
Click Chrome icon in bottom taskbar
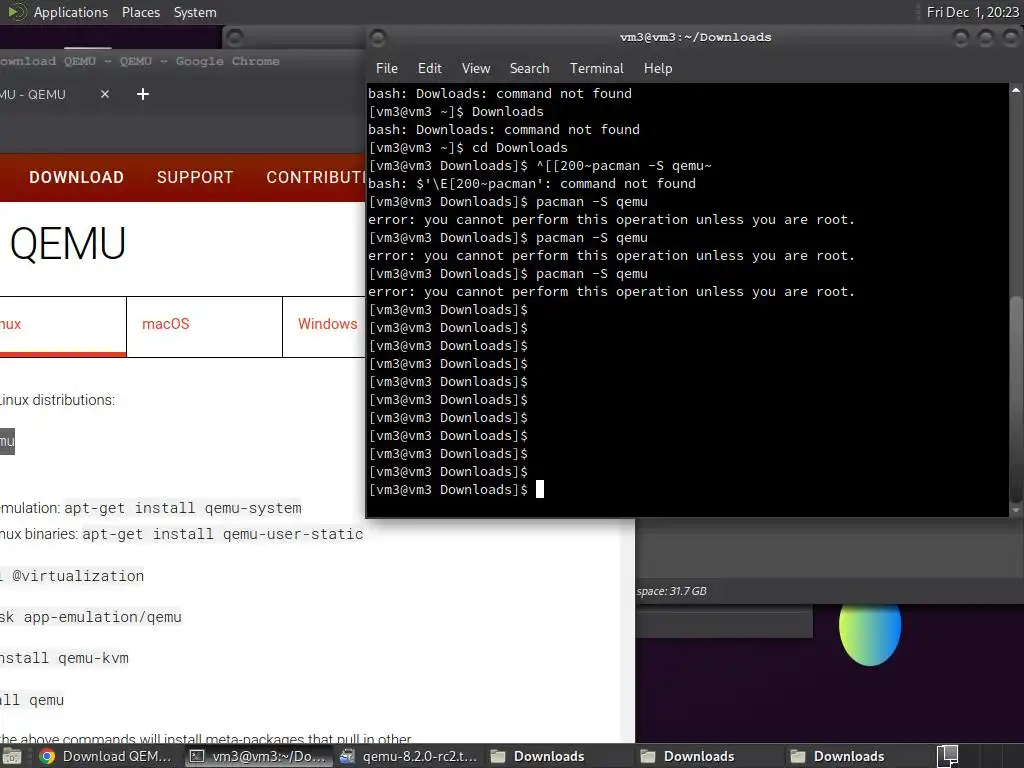click(x=46, y=756)
